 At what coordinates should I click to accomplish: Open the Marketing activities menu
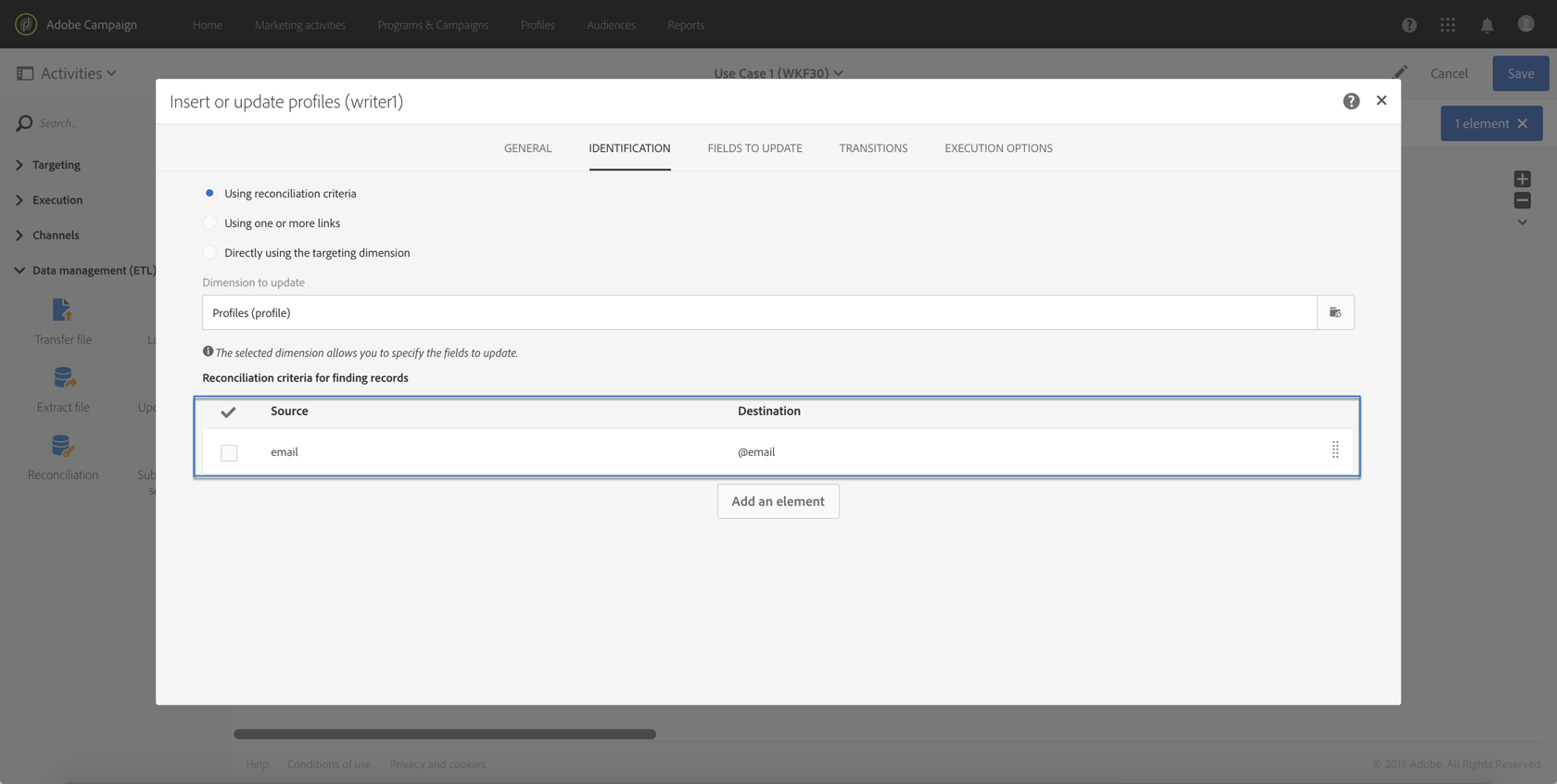click(300, 25)
